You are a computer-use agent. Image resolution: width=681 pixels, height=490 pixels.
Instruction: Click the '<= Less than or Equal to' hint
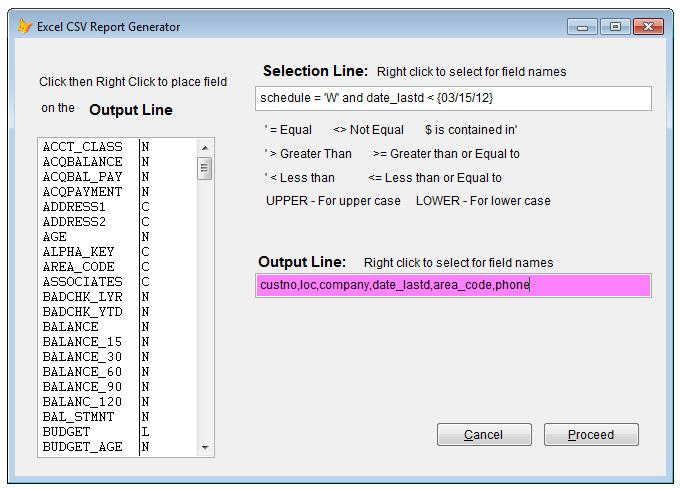tap(435, 178)
